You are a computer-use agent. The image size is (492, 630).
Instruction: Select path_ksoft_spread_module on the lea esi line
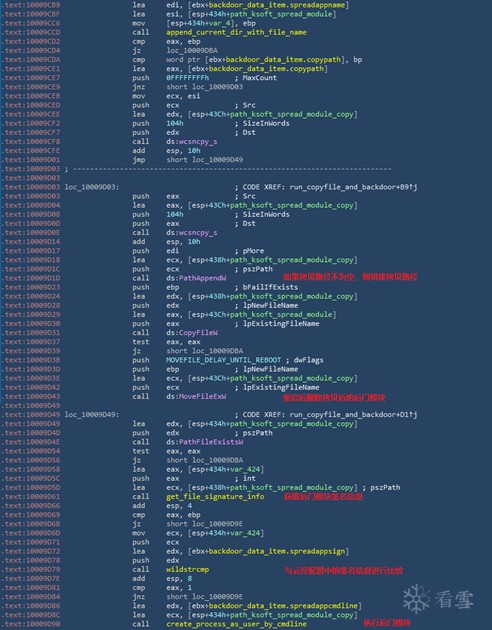(x=282, y=14)
